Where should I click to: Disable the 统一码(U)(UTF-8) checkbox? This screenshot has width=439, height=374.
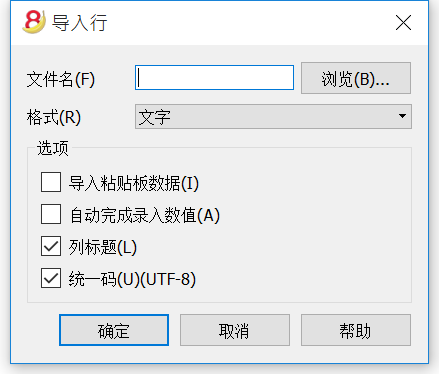point(51,278)
